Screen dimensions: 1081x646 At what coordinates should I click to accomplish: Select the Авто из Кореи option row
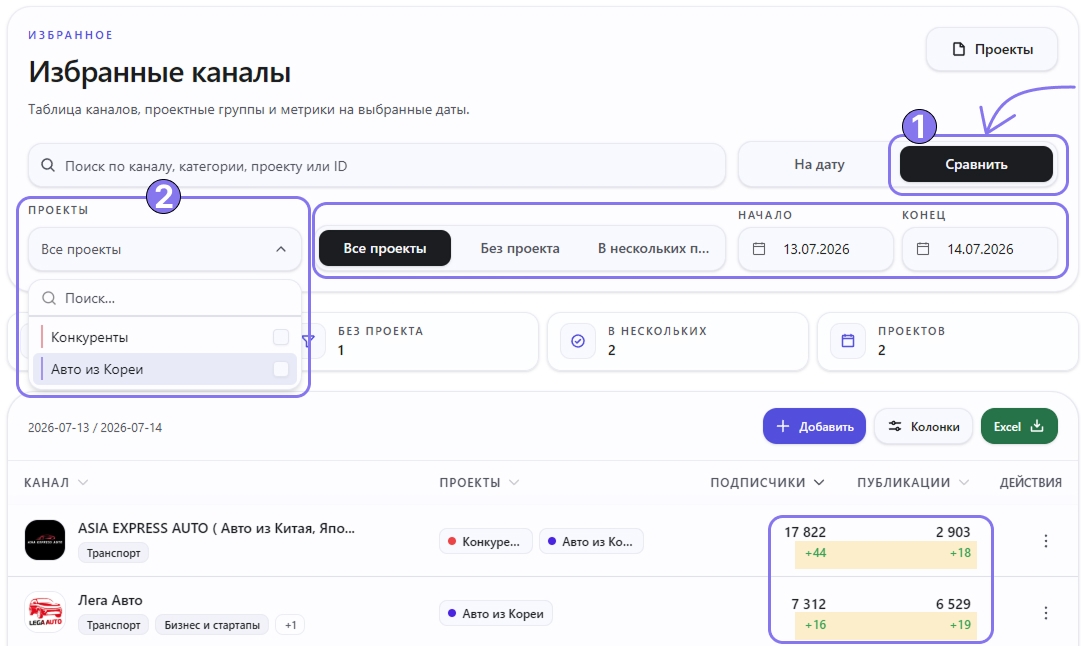tap(165, 369)
